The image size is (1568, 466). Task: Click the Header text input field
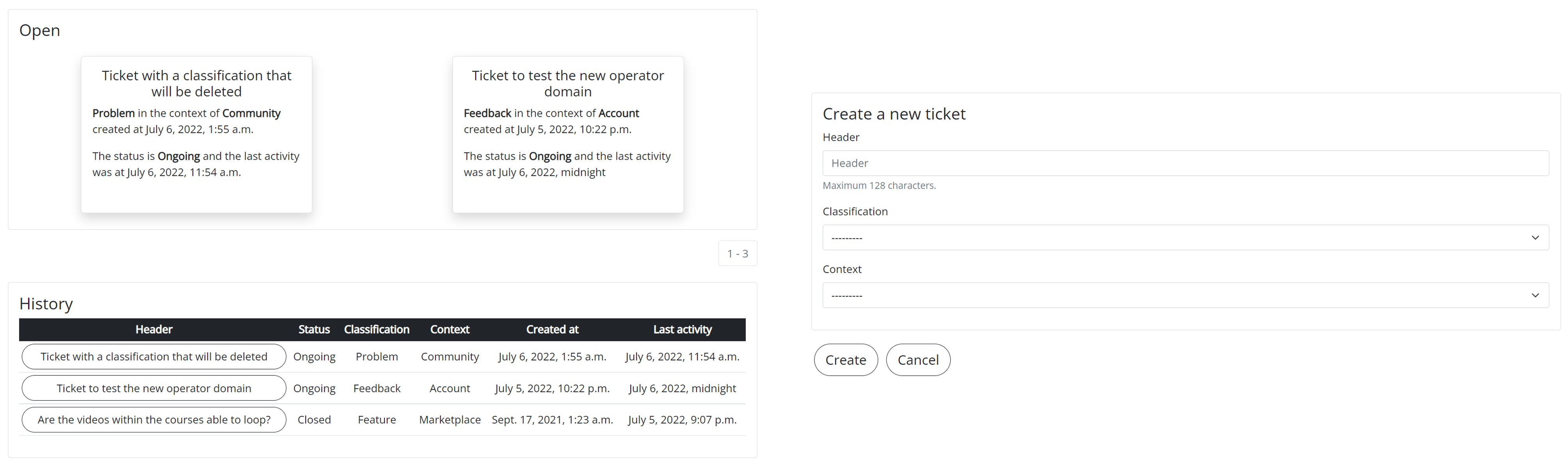pyautogui.click(x=1184, y=164)
